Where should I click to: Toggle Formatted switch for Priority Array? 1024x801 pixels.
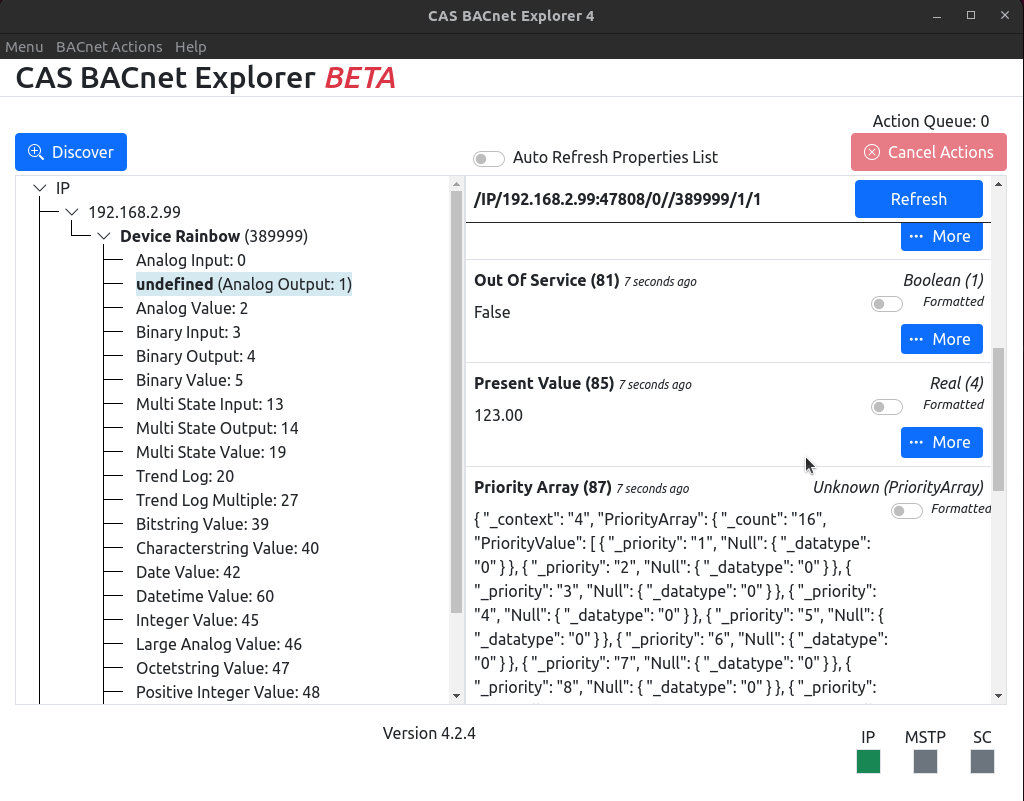coord(906,510)
